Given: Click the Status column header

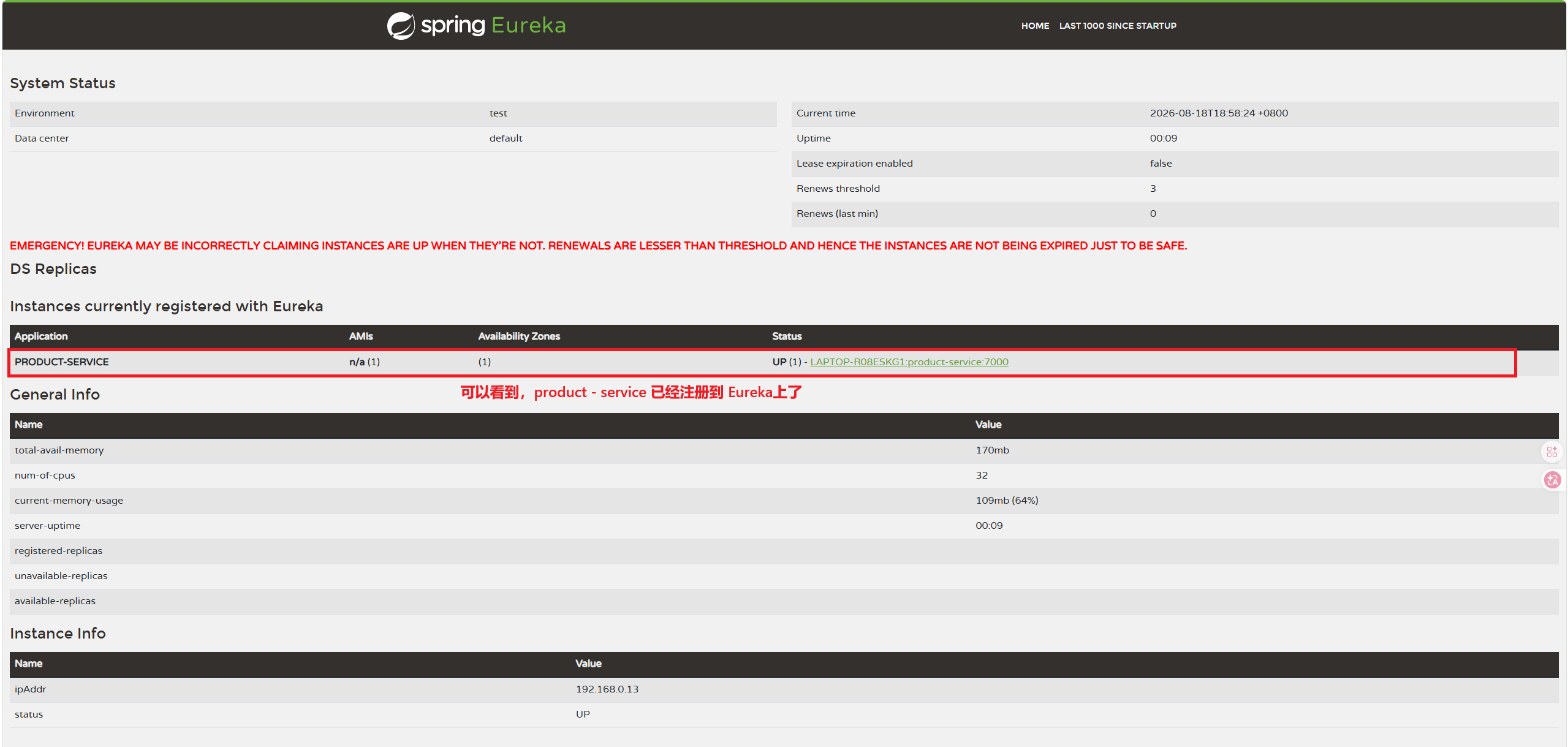Looking at the screenshot, I should tap(787, 336).
